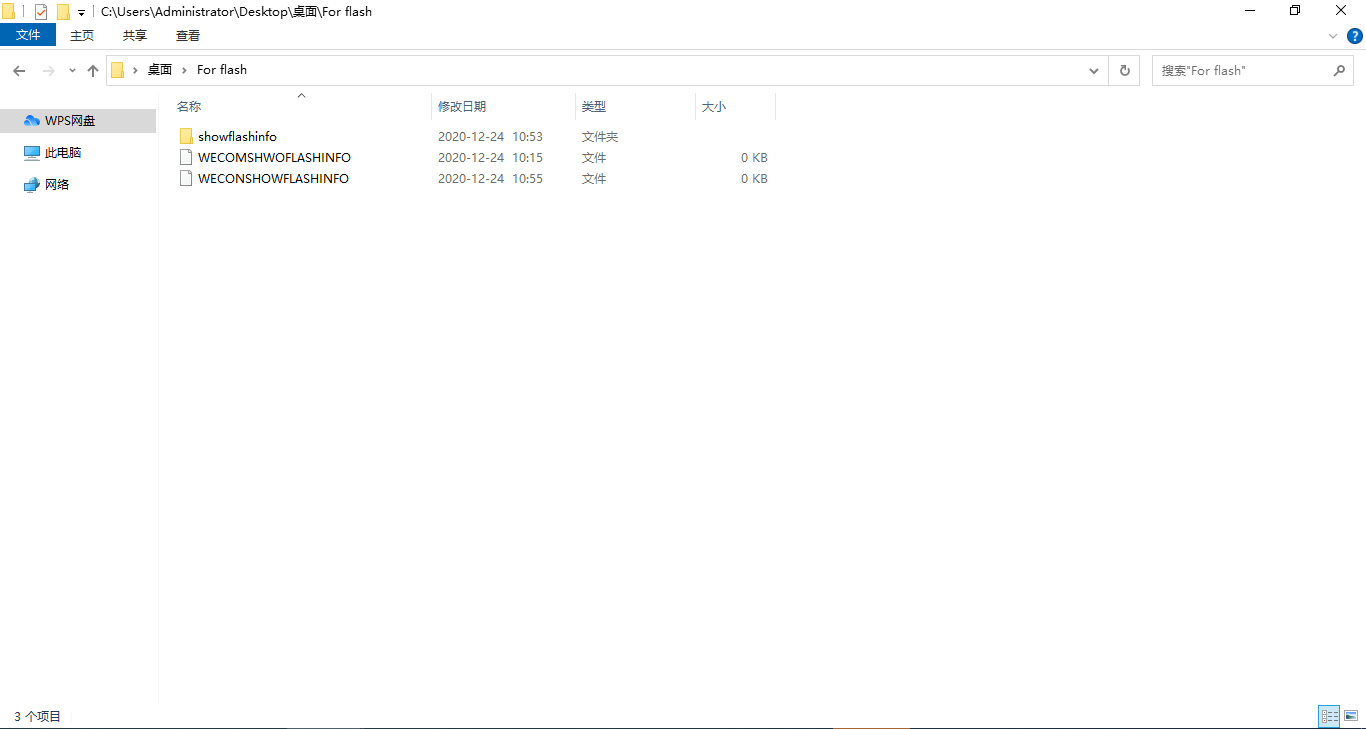Switch to details view layout icon
The image size is (1366, 729).
[1329, 716]
